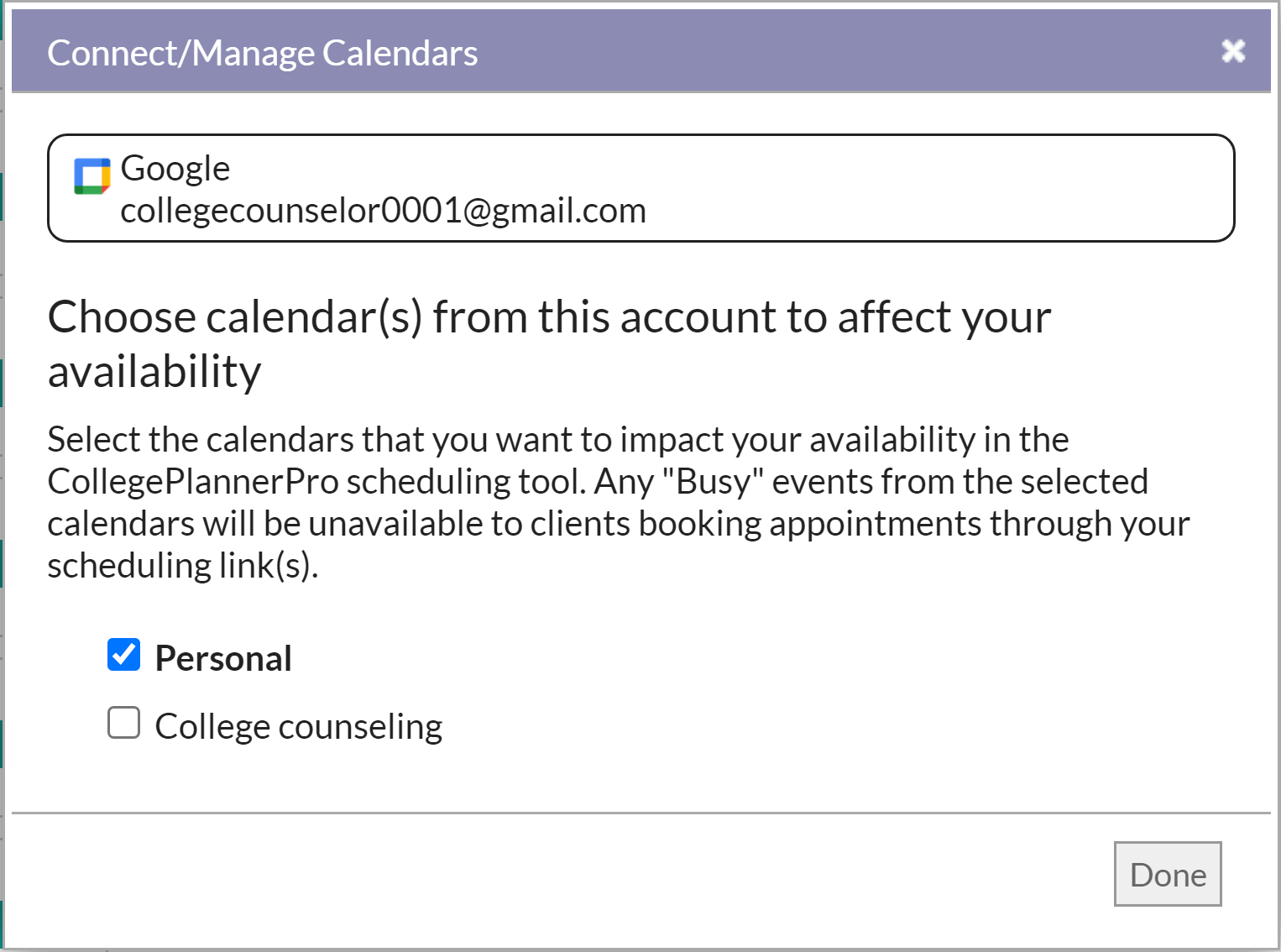Click the first line of the Select the calendars text
1281x952 pixels.
click(x=558, y=440)
